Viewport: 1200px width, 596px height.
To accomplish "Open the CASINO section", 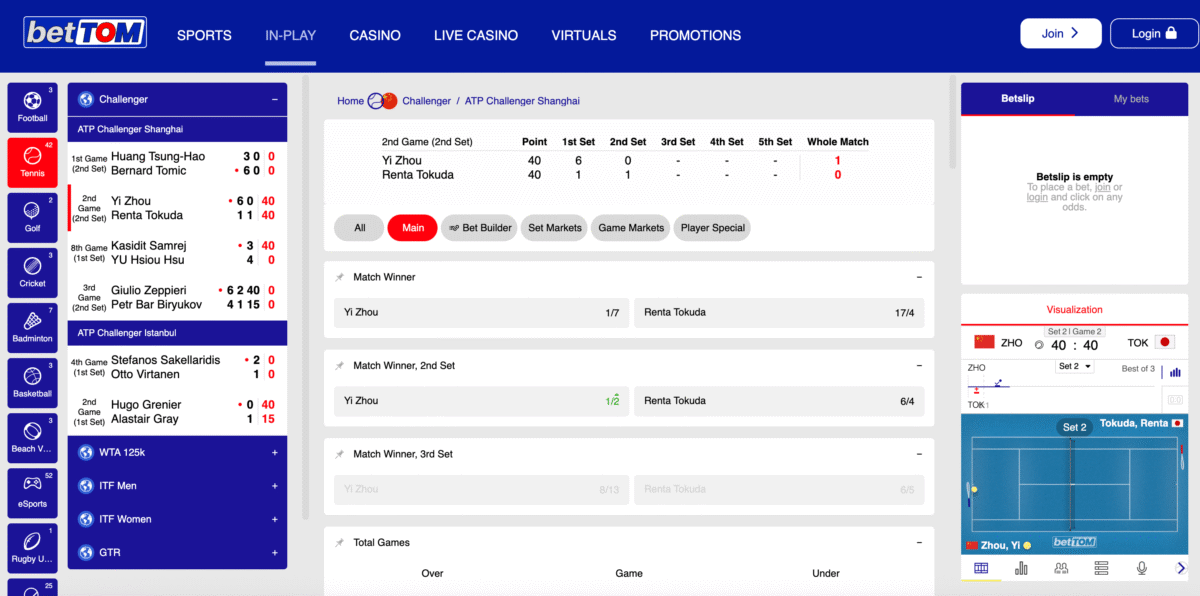I will point(375,35).
